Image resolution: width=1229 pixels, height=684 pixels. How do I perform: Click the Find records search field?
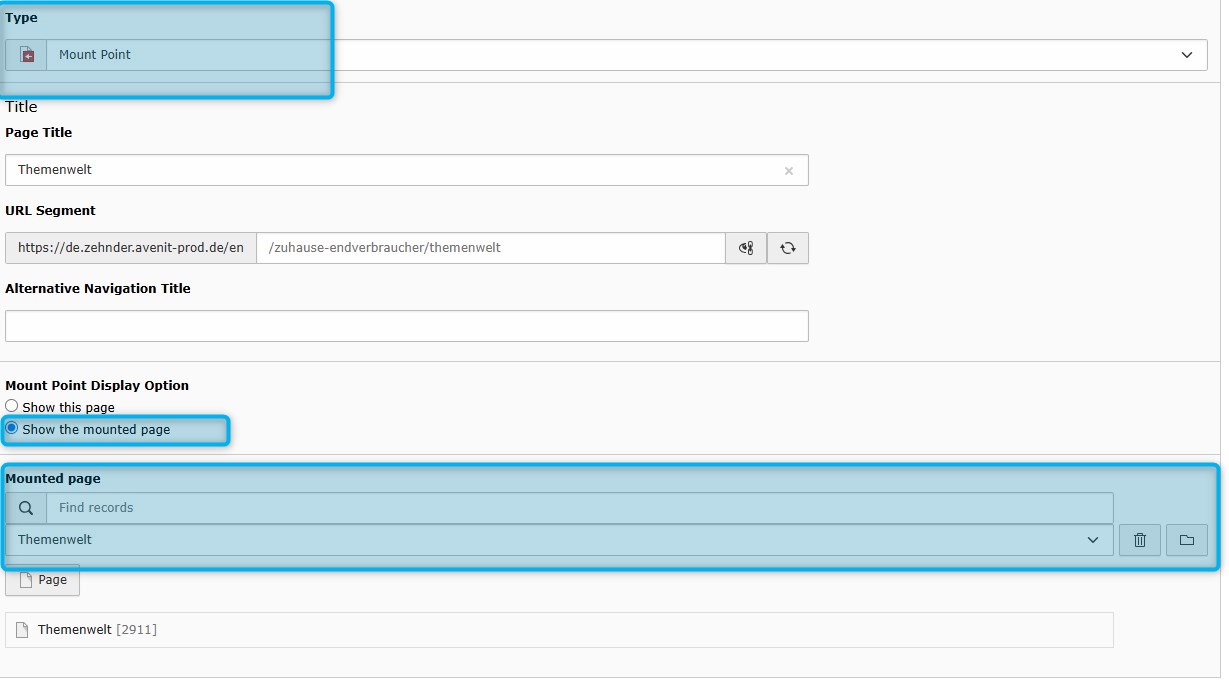click(x=578, y=508)
